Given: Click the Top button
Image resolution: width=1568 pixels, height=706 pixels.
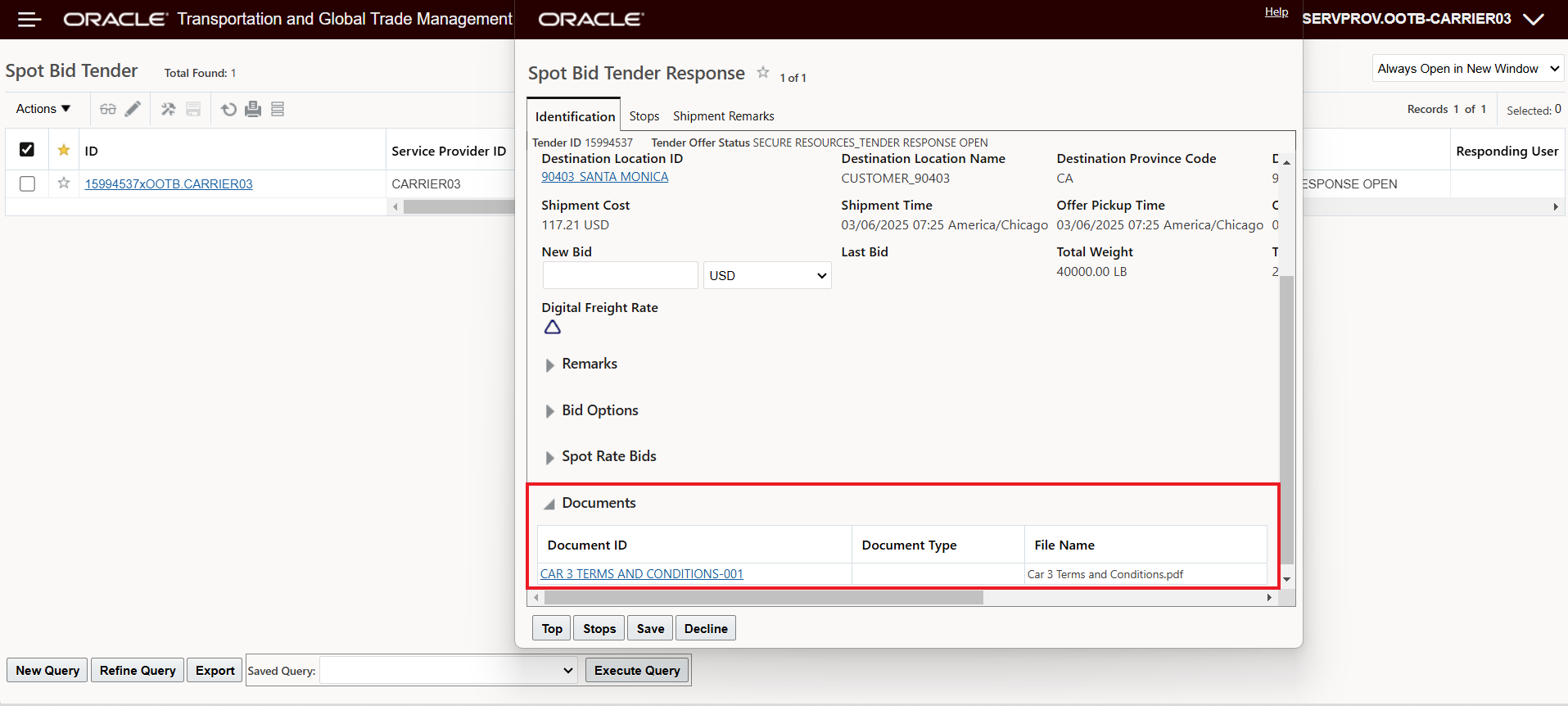Looking at the screenshot, I should coord(552,628).
